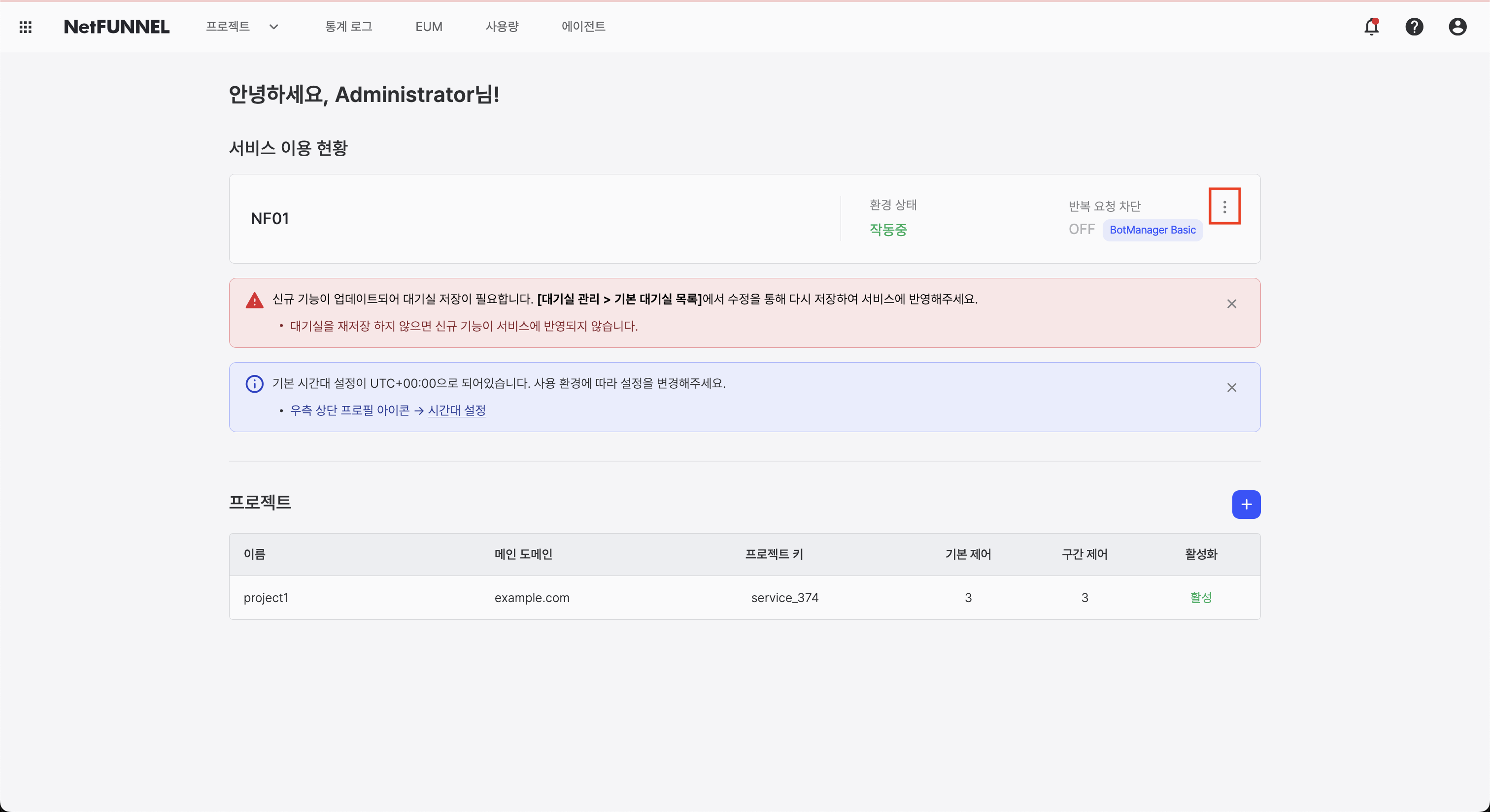The width and height of the screenshot is (1490, 812).
Task: Open the profile account menu
Action: [1457, 27]
